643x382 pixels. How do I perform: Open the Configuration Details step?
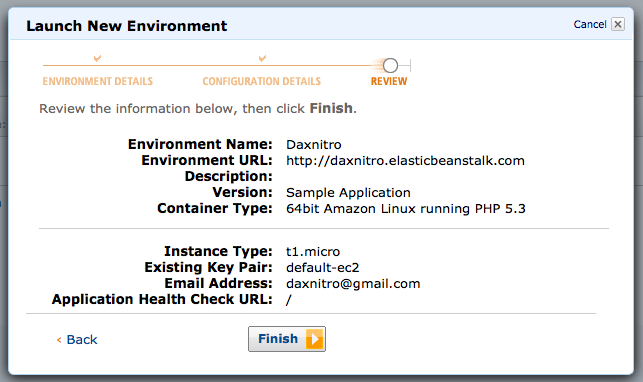[262, 81]
